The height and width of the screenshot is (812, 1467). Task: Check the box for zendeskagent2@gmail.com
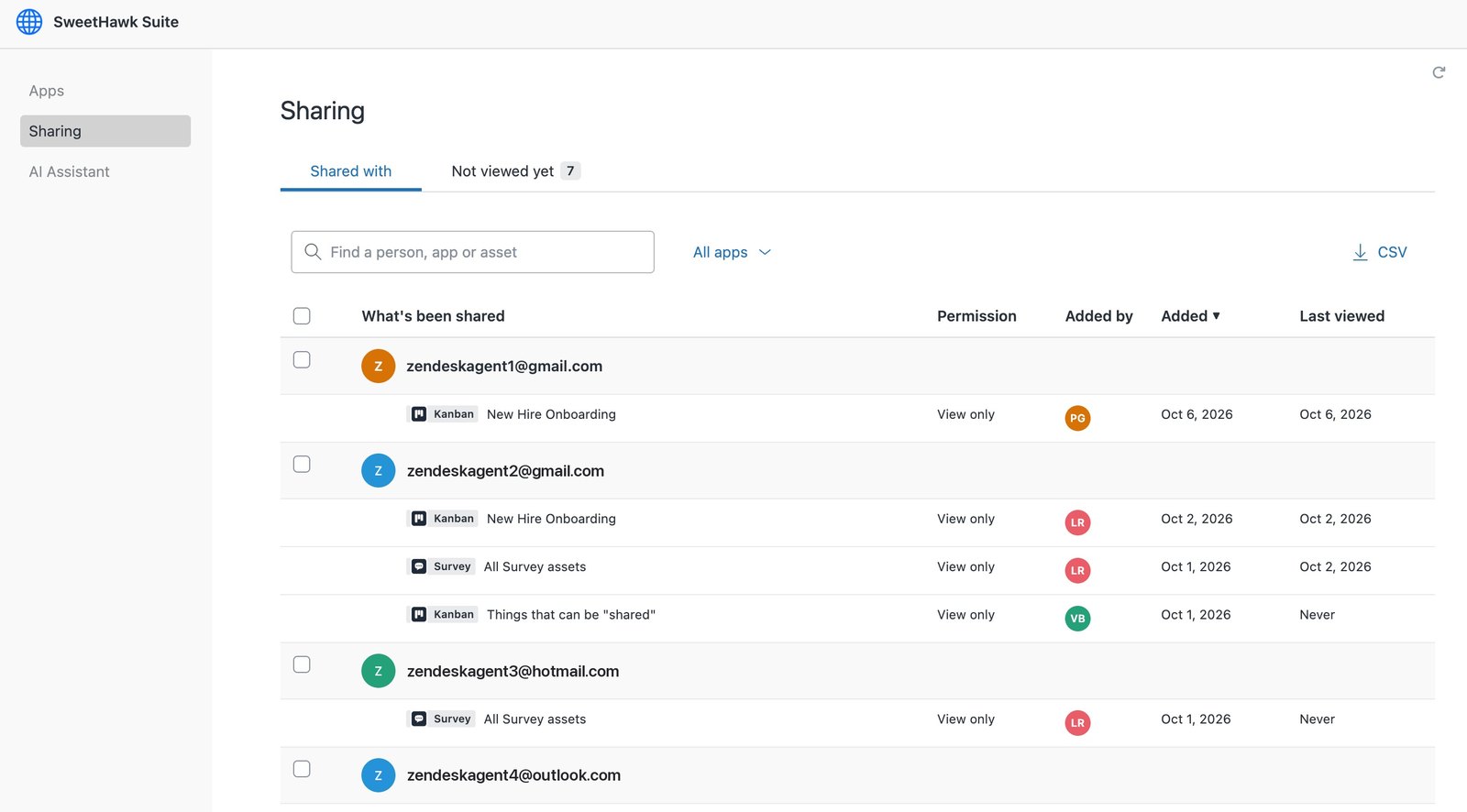[x=302, y=465]
